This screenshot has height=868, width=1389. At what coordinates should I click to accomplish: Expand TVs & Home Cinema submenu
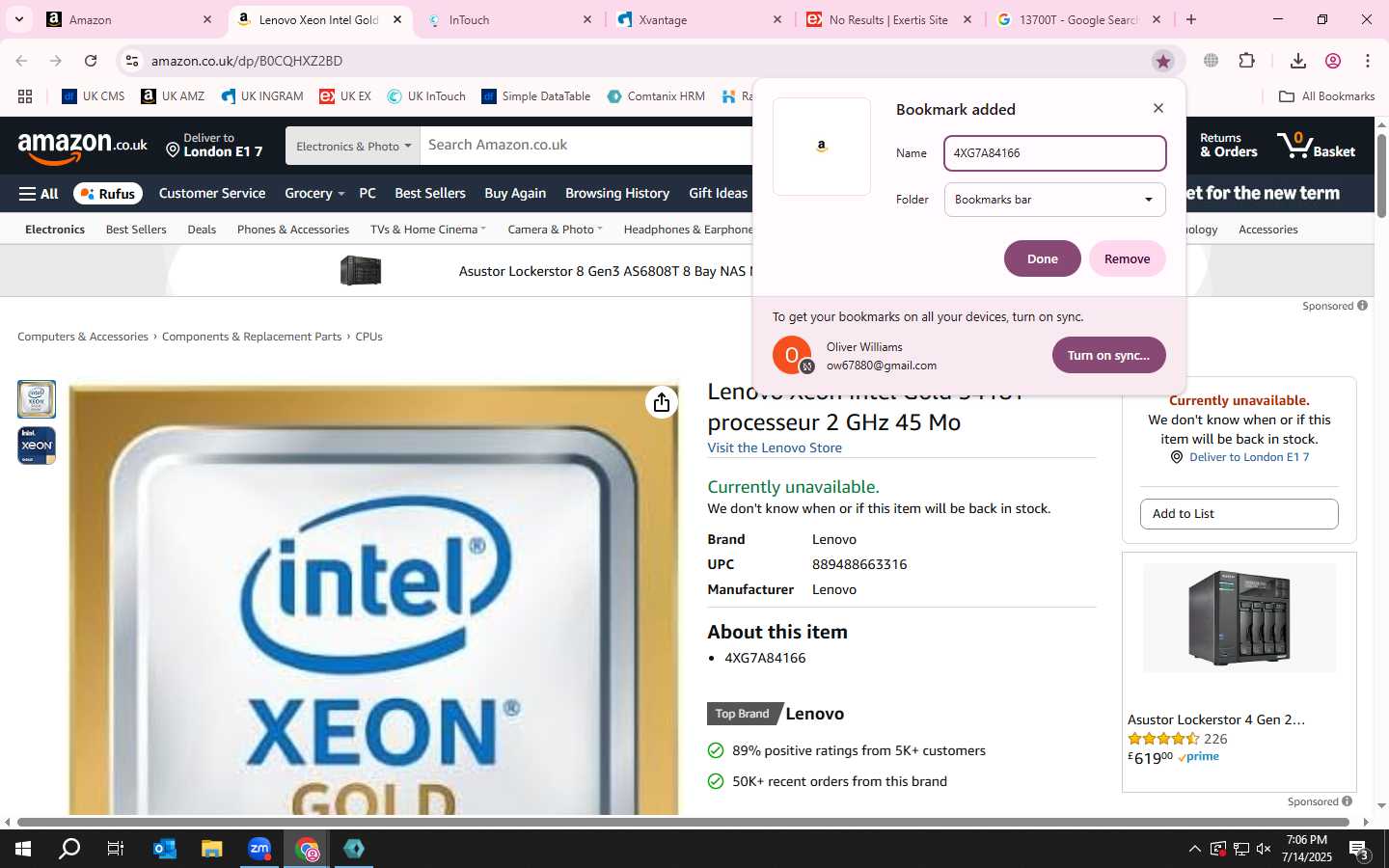428,230
